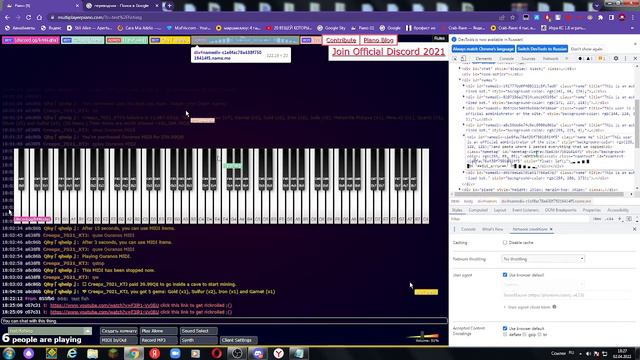Close the DevTools language notification bar
Screen dimensions: 640x360
tap(635, 44)
